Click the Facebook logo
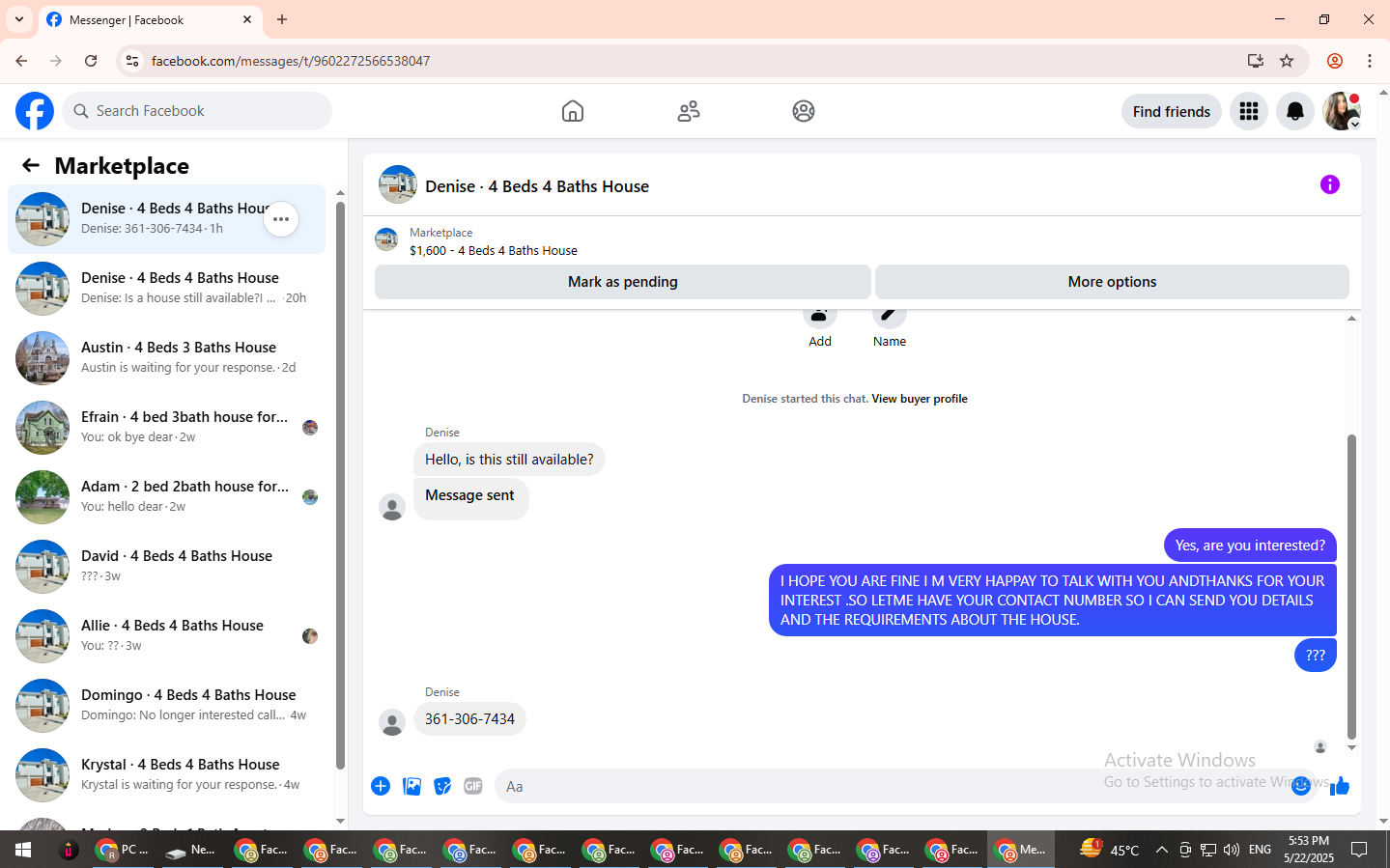Image resolution: width=1390 pixels, height=868 pixels. tap(35, 111)
